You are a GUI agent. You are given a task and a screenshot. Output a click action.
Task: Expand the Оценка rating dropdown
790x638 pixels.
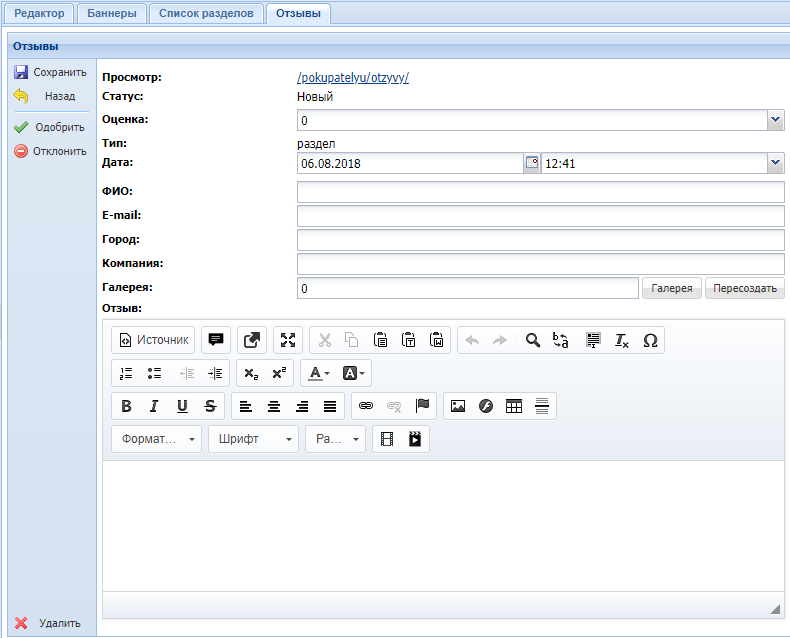775,120
